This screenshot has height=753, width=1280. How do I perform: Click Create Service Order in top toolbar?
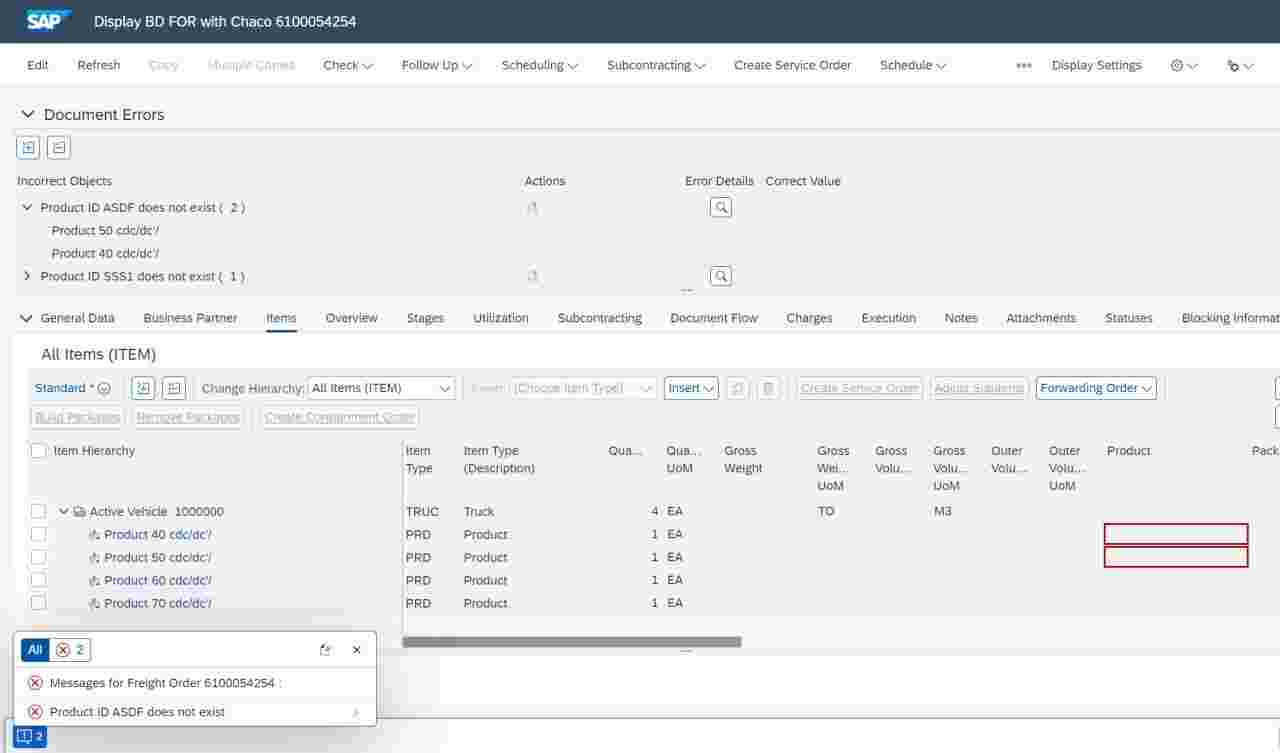click(792, 65)
